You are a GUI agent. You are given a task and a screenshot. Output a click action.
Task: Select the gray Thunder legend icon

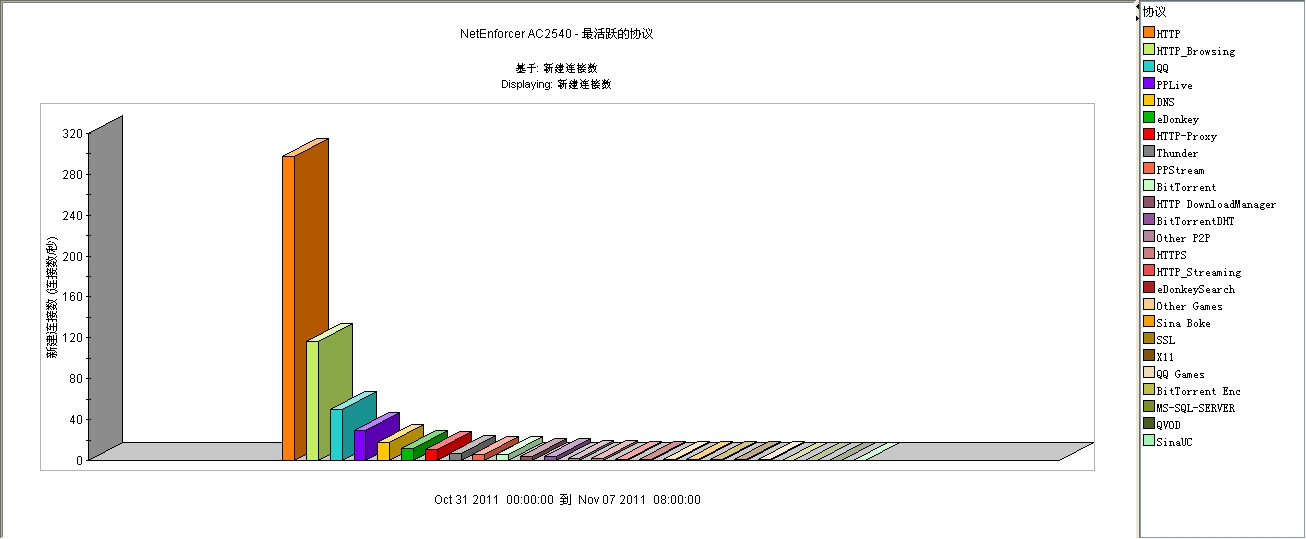(1149, 153)
